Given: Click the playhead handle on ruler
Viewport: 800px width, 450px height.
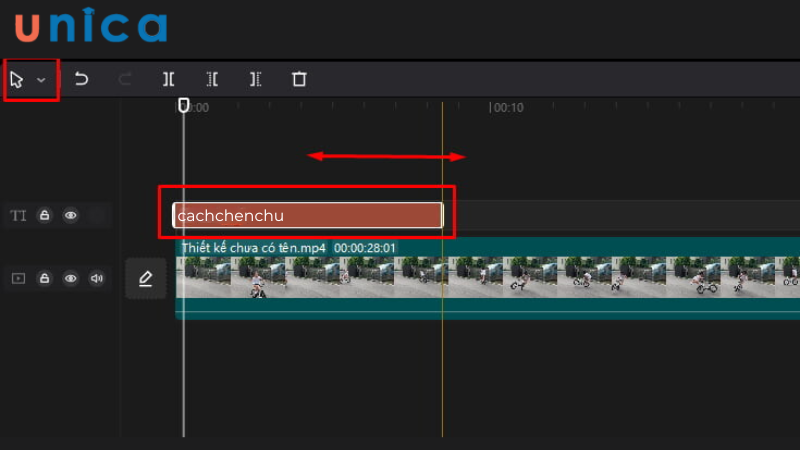Looking at the screenshot, I should point(184,105).
